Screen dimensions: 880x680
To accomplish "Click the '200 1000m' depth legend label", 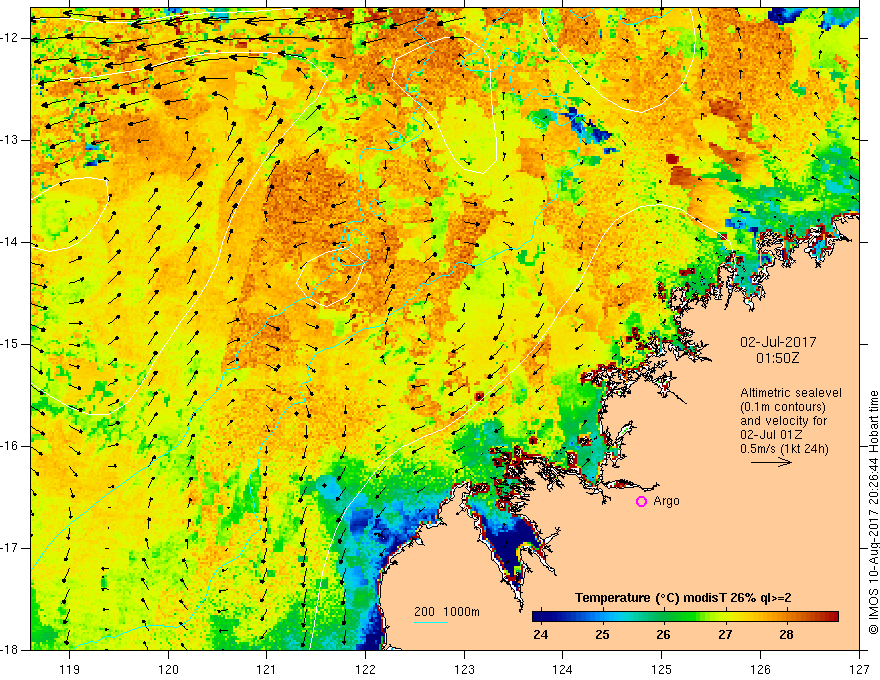I will coord(447,612).
